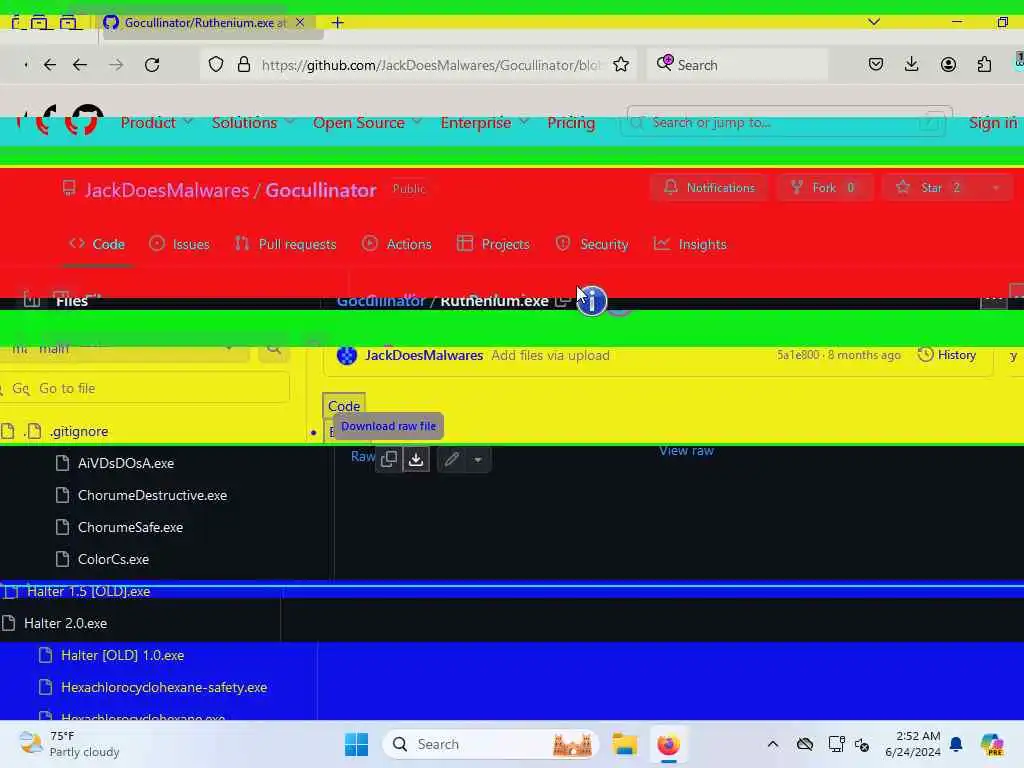Viewport: 1024px width, 768px height.
Task: Copy the Ruthenium.exe file path
Action: 562,301
